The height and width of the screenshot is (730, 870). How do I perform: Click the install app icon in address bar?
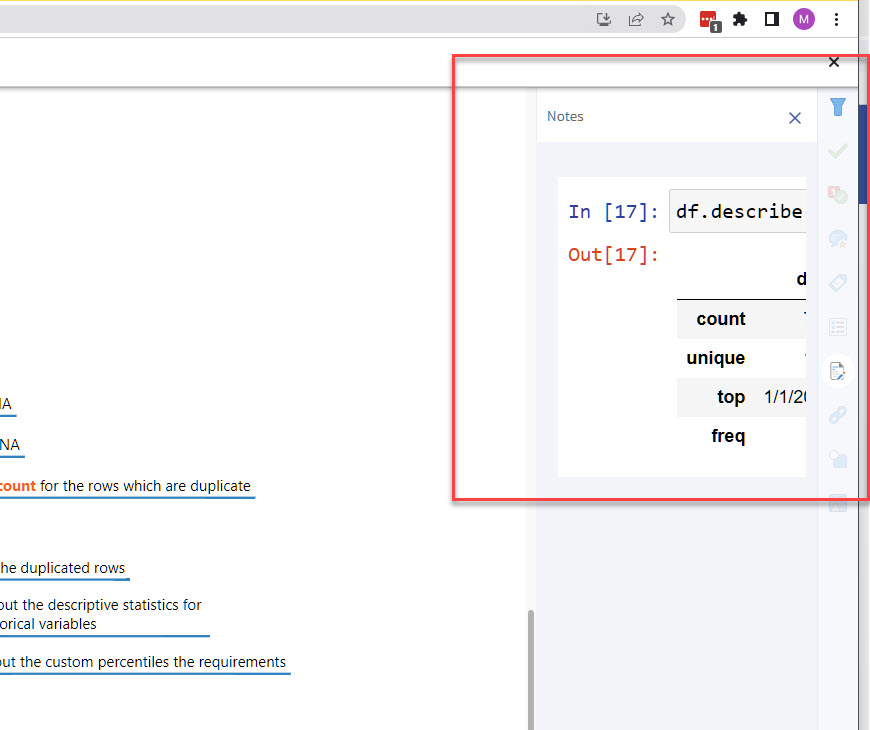click(x=604, y=20)
